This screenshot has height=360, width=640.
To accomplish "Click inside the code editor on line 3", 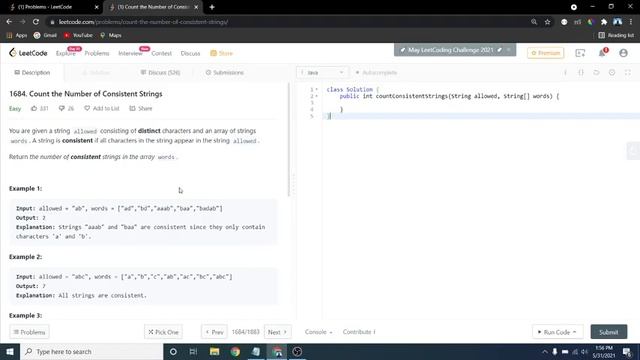I will [x=481, y=103].
